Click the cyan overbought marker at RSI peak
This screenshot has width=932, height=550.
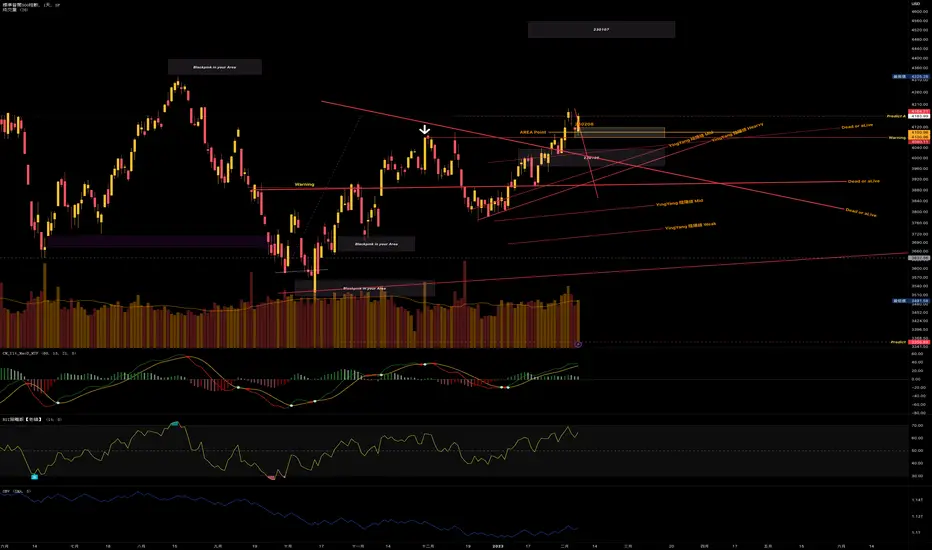point(174,424)
